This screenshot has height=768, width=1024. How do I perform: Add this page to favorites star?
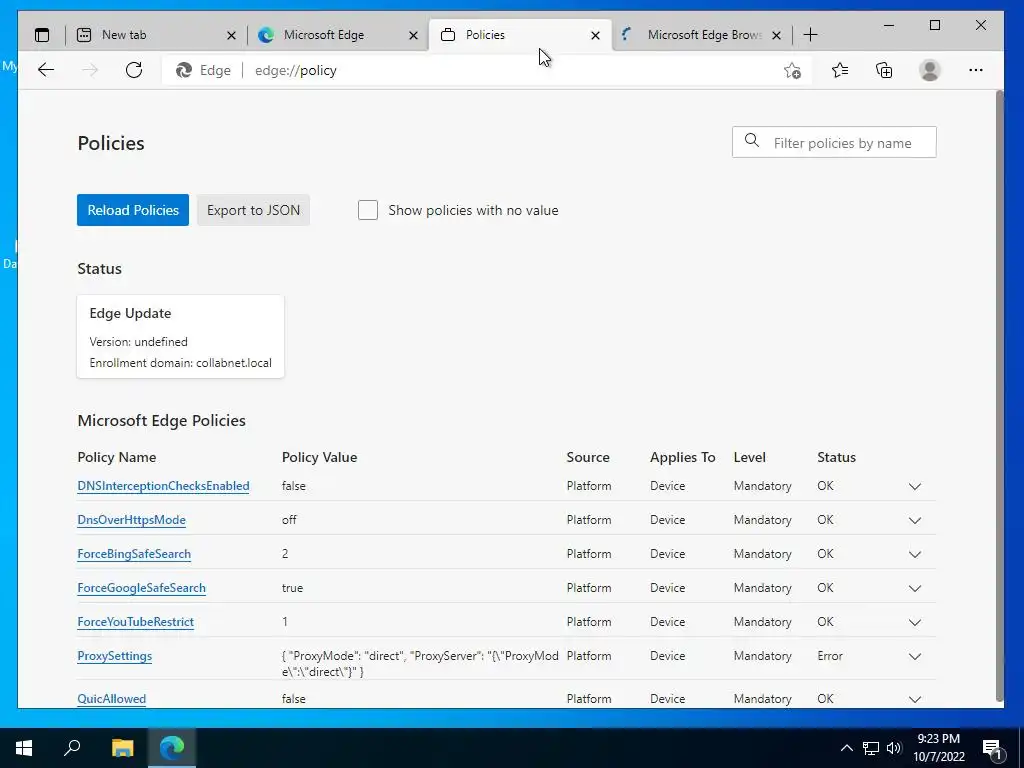792,71
